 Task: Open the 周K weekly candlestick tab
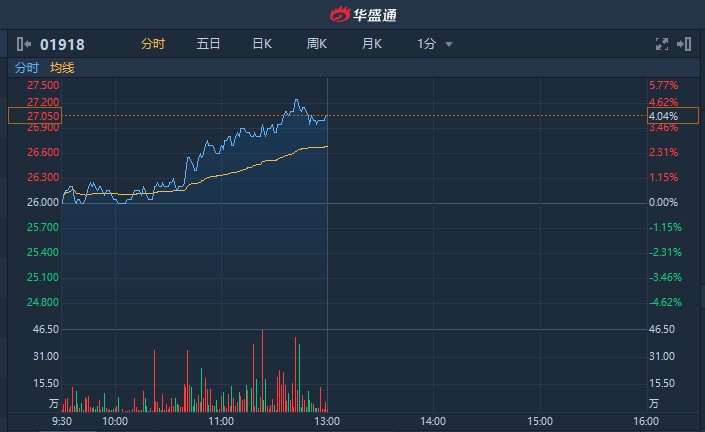click(x=317, y=44)
